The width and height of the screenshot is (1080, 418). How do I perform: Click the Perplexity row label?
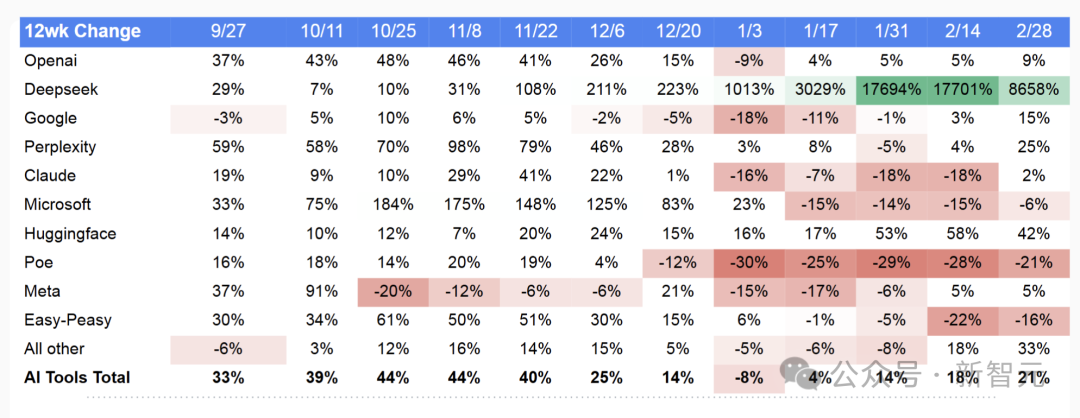[x=61, y=147]
